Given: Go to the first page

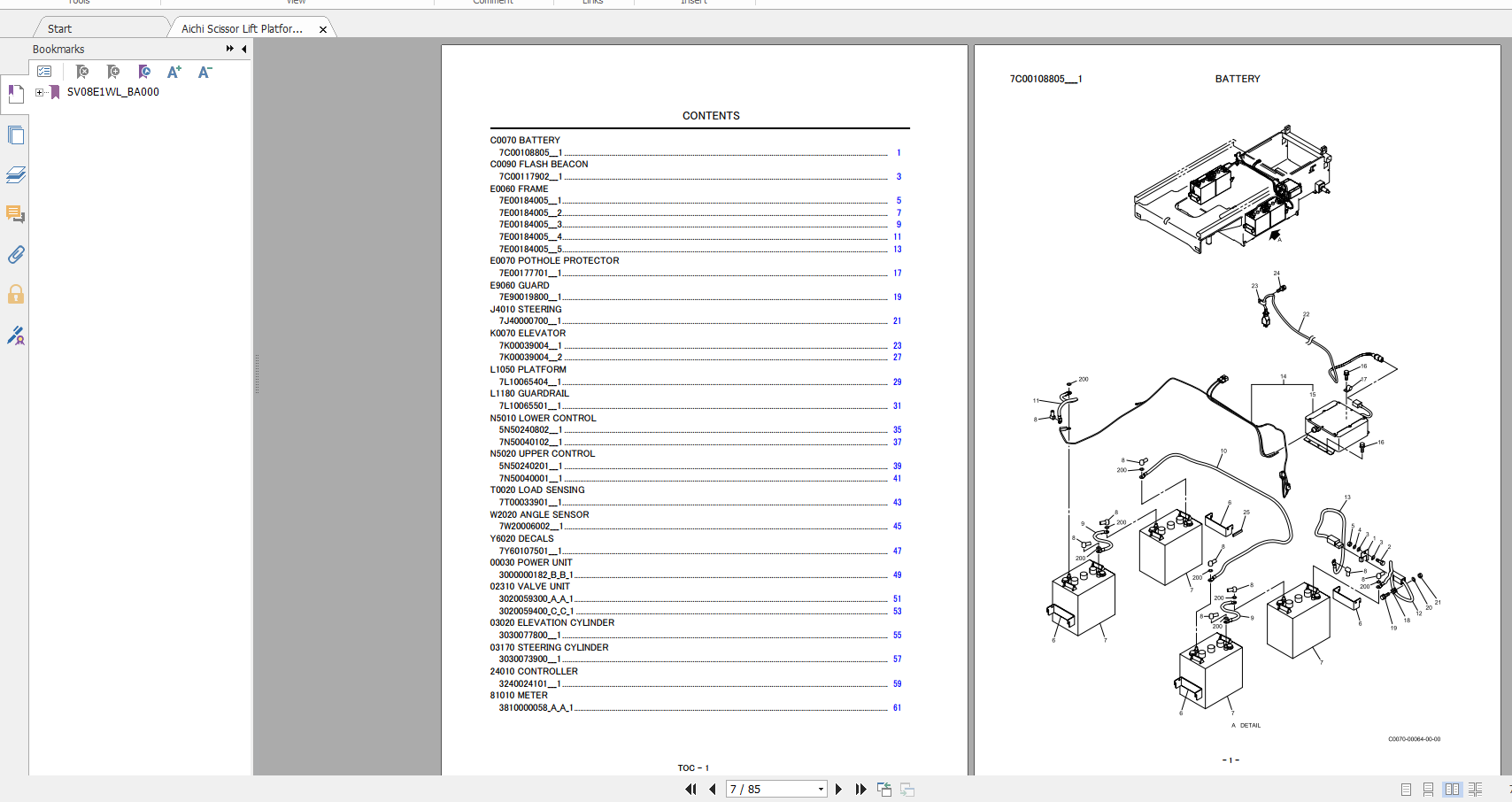Looking at the screenshot, I should (x=690, y=789).
